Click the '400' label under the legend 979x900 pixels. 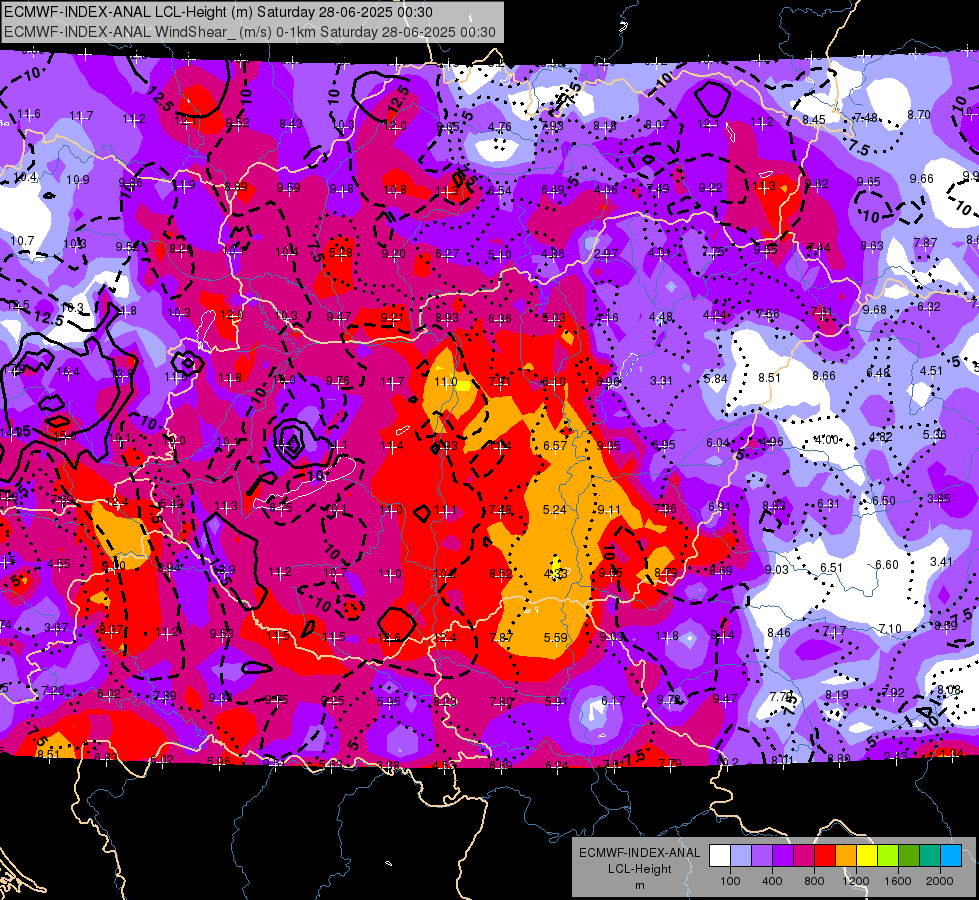click(772, 881)
